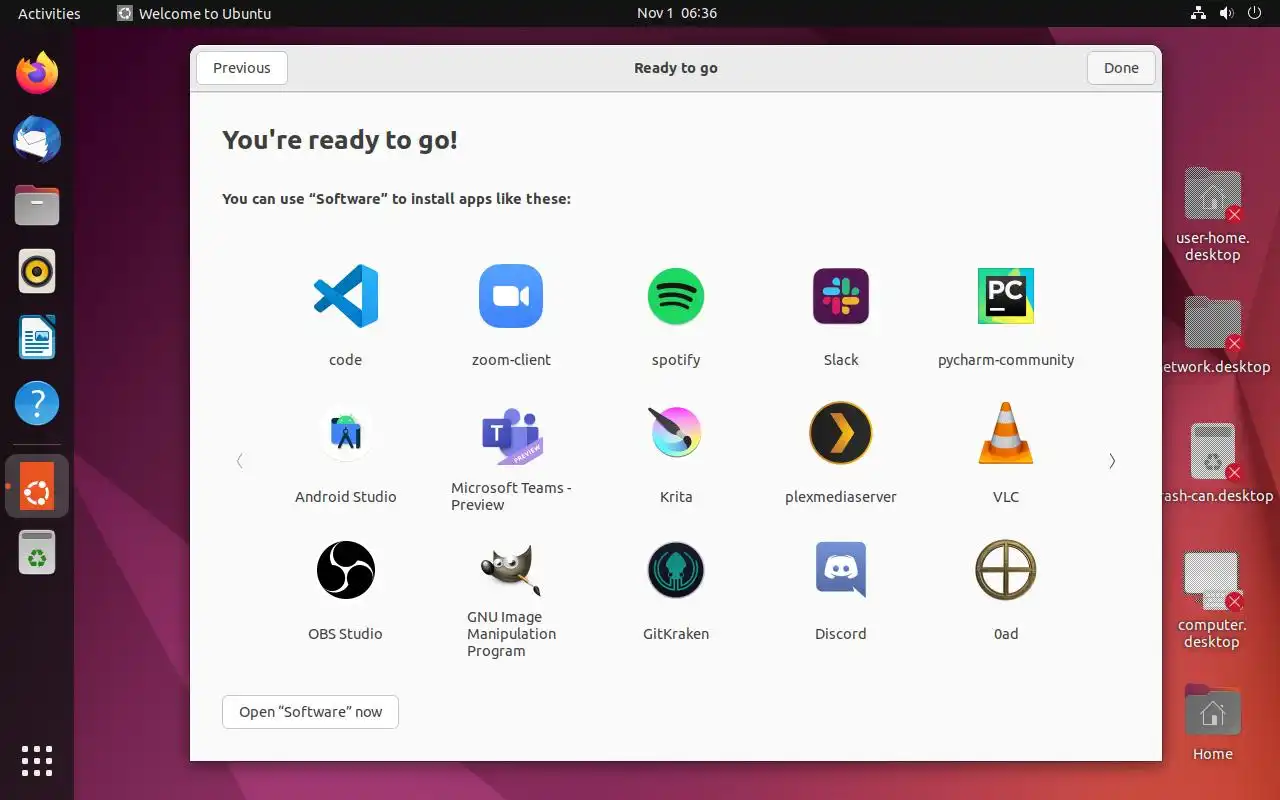
Task: Select the Home folder on the desktop
Action: [1212, 722]
